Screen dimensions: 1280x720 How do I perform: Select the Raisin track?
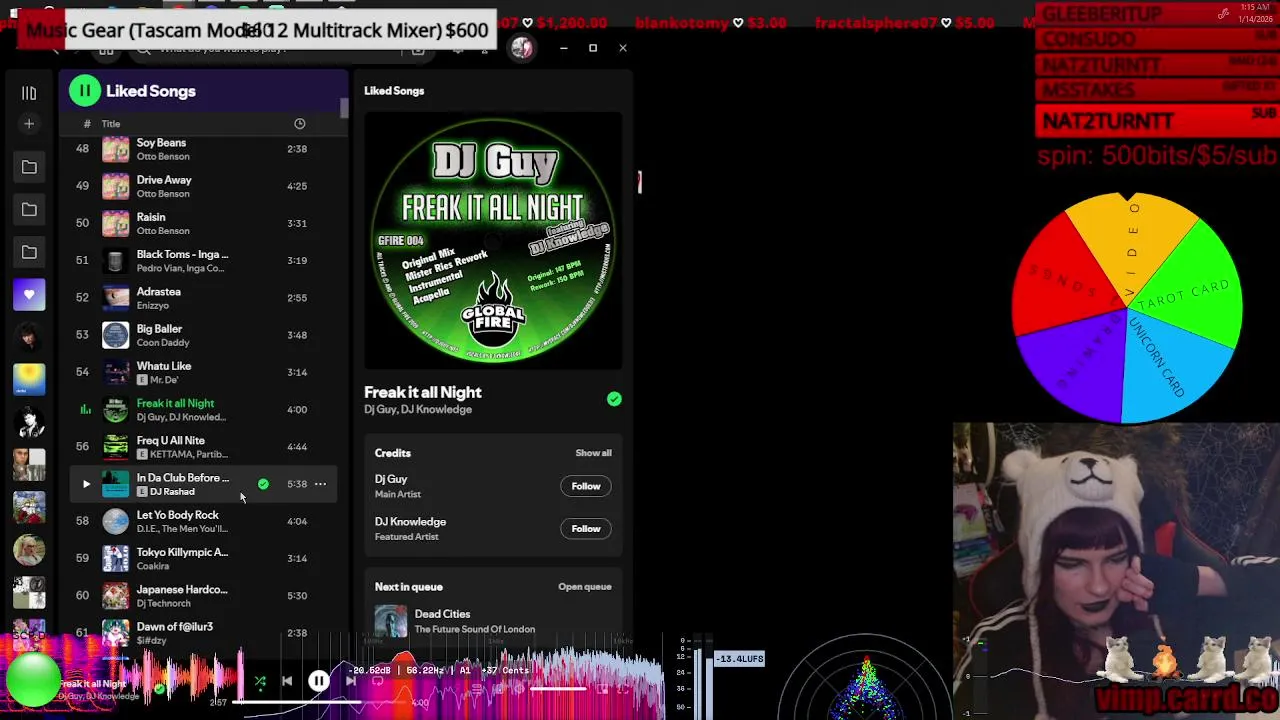click(203, 223)
